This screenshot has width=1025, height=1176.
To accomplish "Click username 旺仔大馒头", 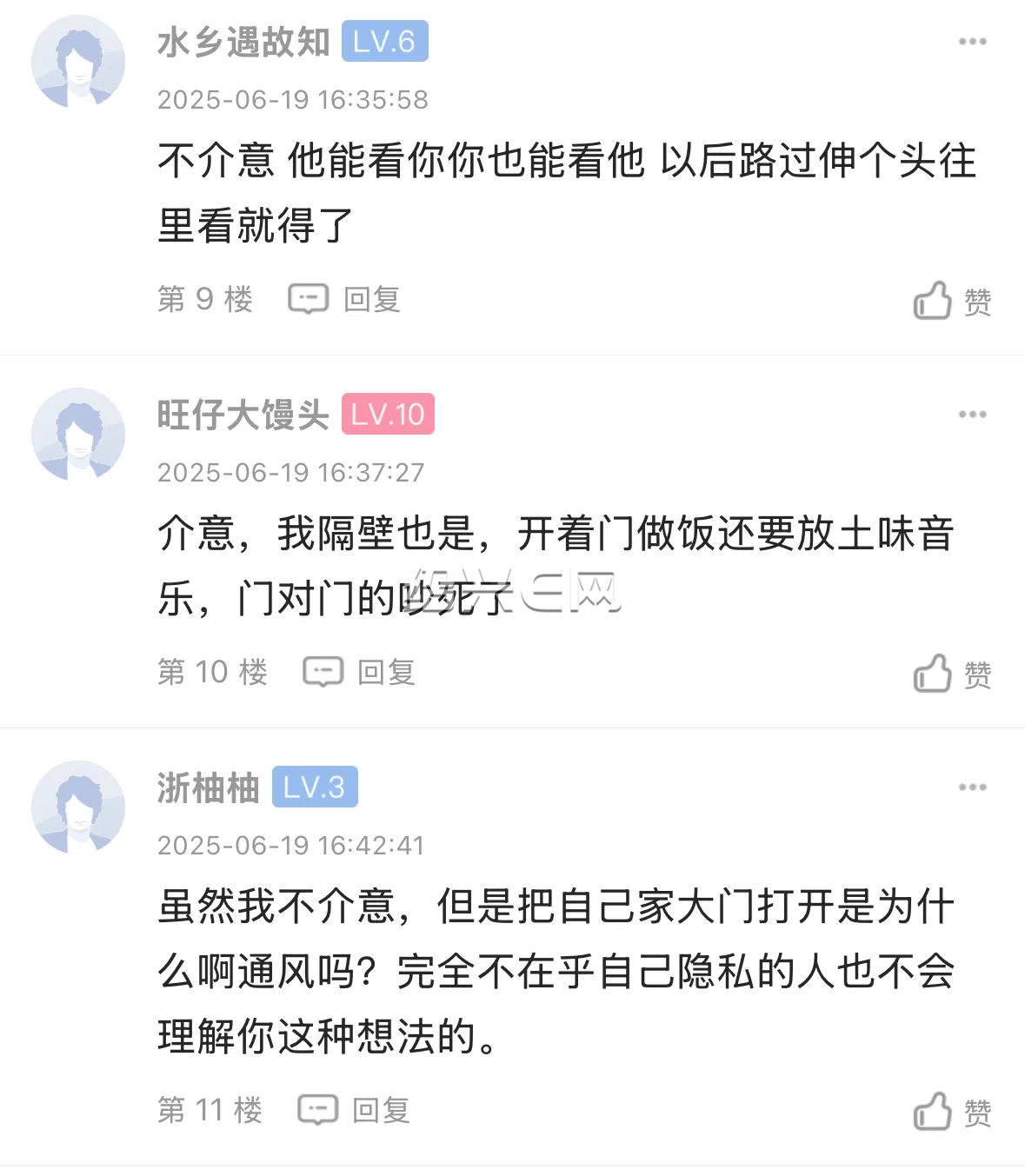I will tap(243, 415).
